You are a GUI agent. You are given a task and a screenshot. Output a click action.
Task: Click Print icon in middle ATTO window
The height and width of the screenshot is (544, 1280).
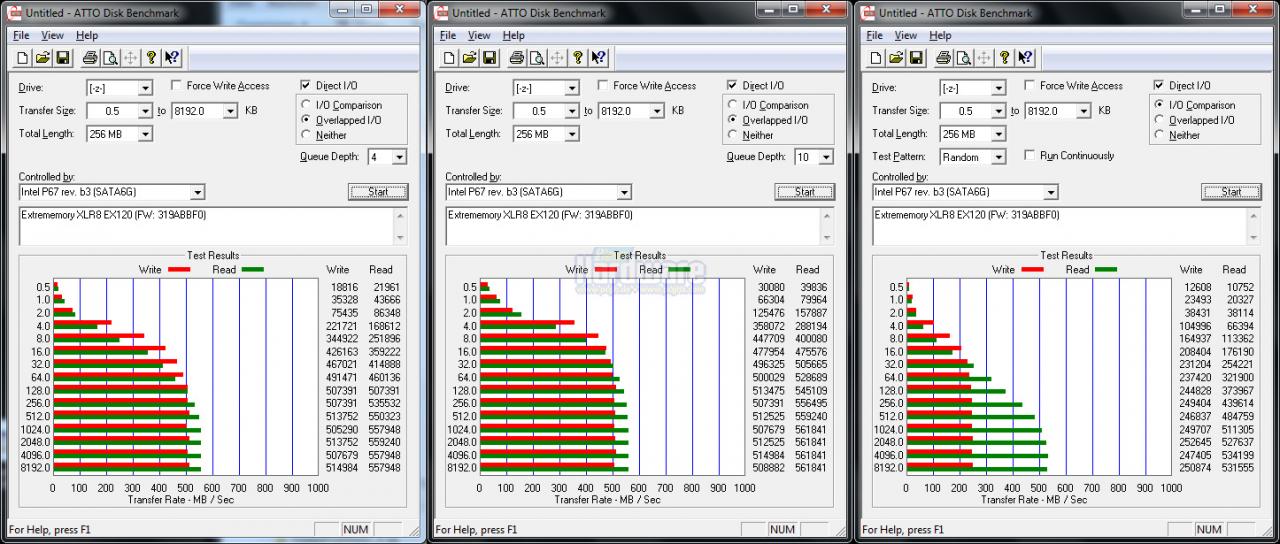517,58
